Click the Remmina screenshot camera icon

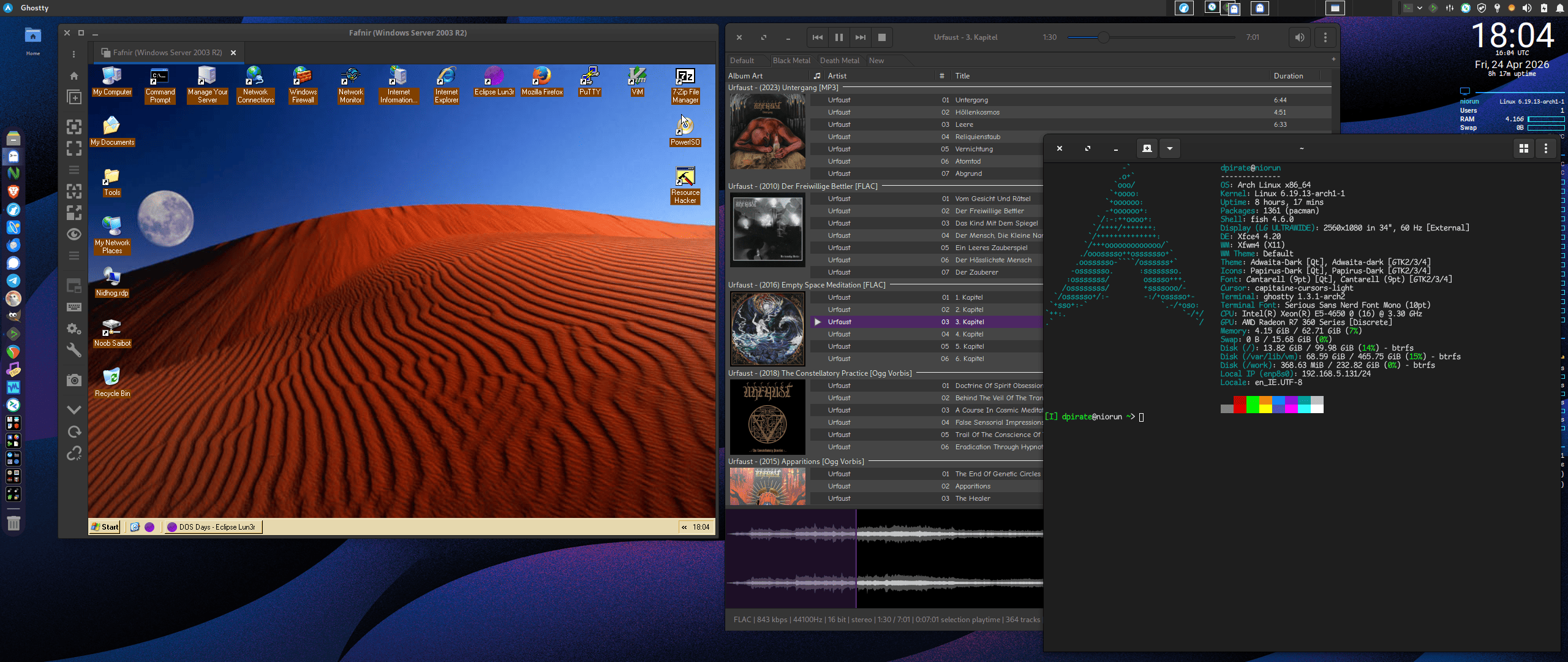(x=74, y=381)
